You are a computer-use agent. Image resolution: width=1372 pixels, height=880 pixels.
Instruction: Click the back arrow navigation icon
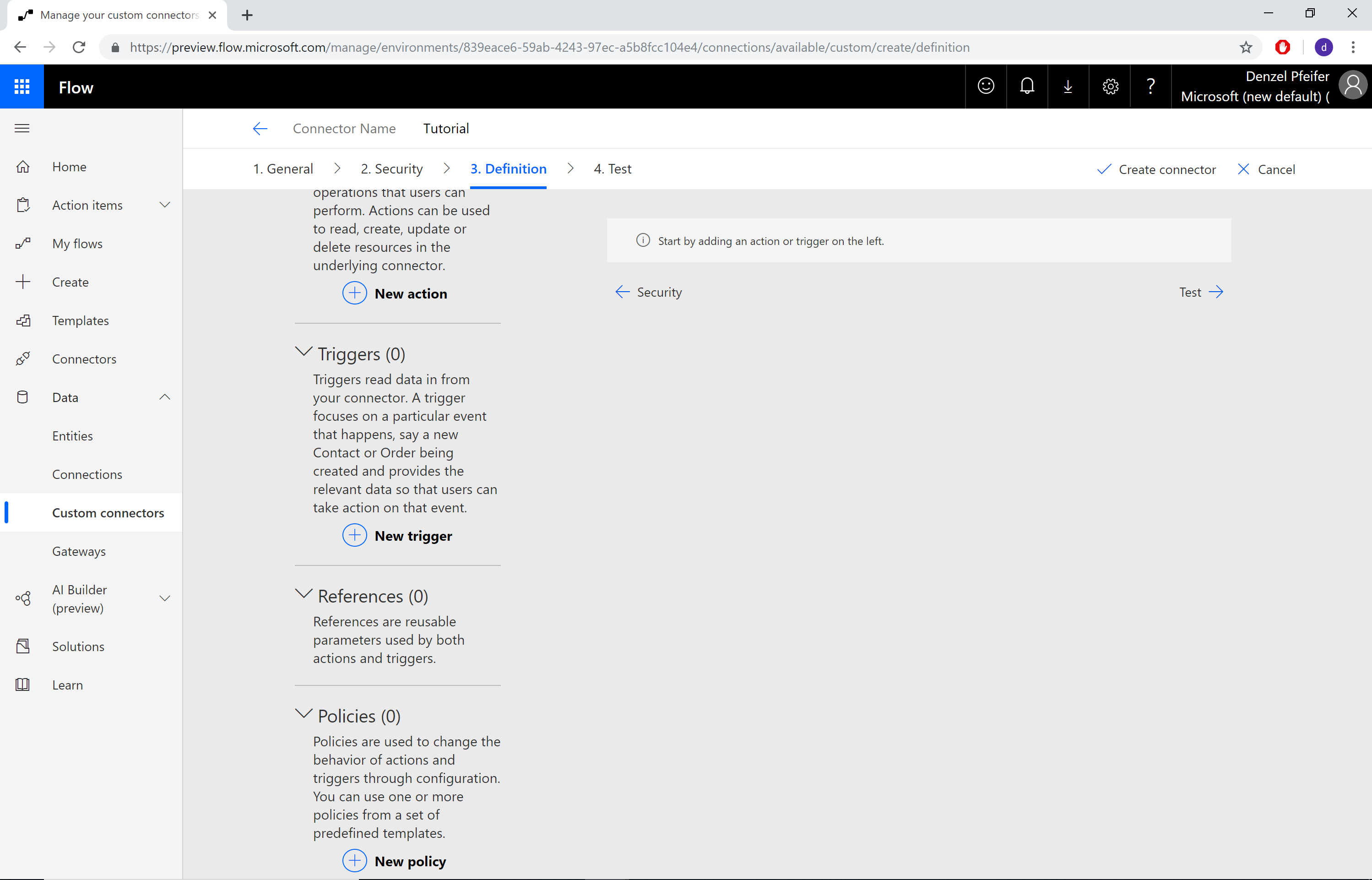coord(260,128)
